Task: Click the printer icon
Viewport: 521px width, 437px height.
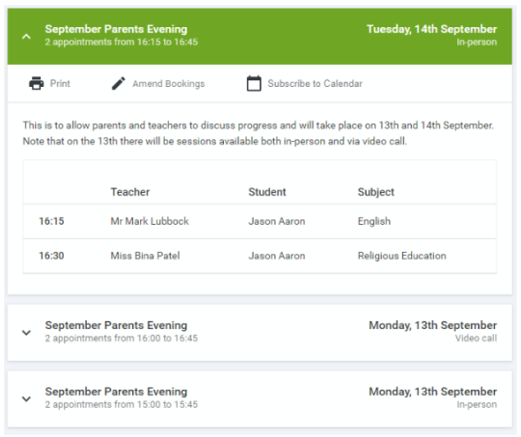Action: click(36, 83)
